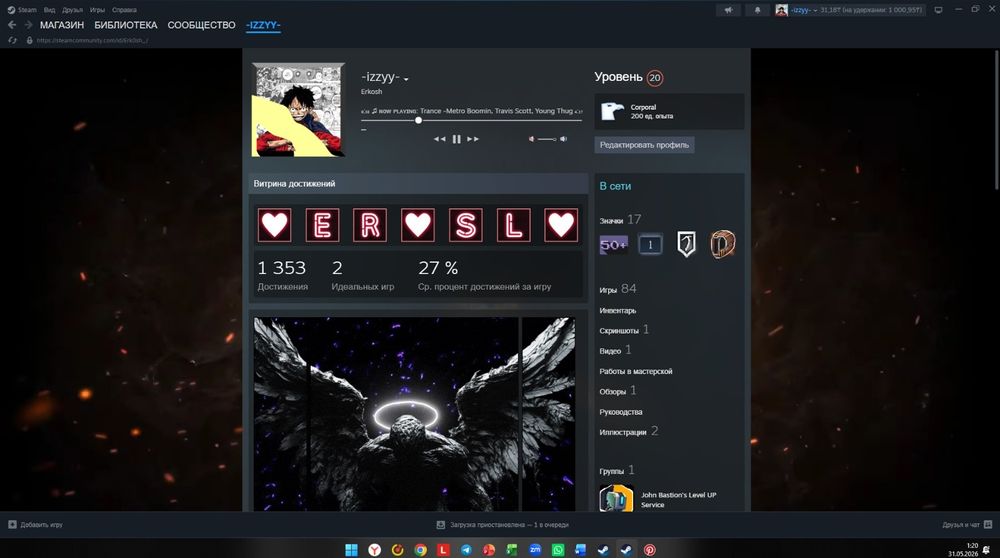Open the Обзоры link
The height and width of the screenshot is (558, 1000).
612,392
